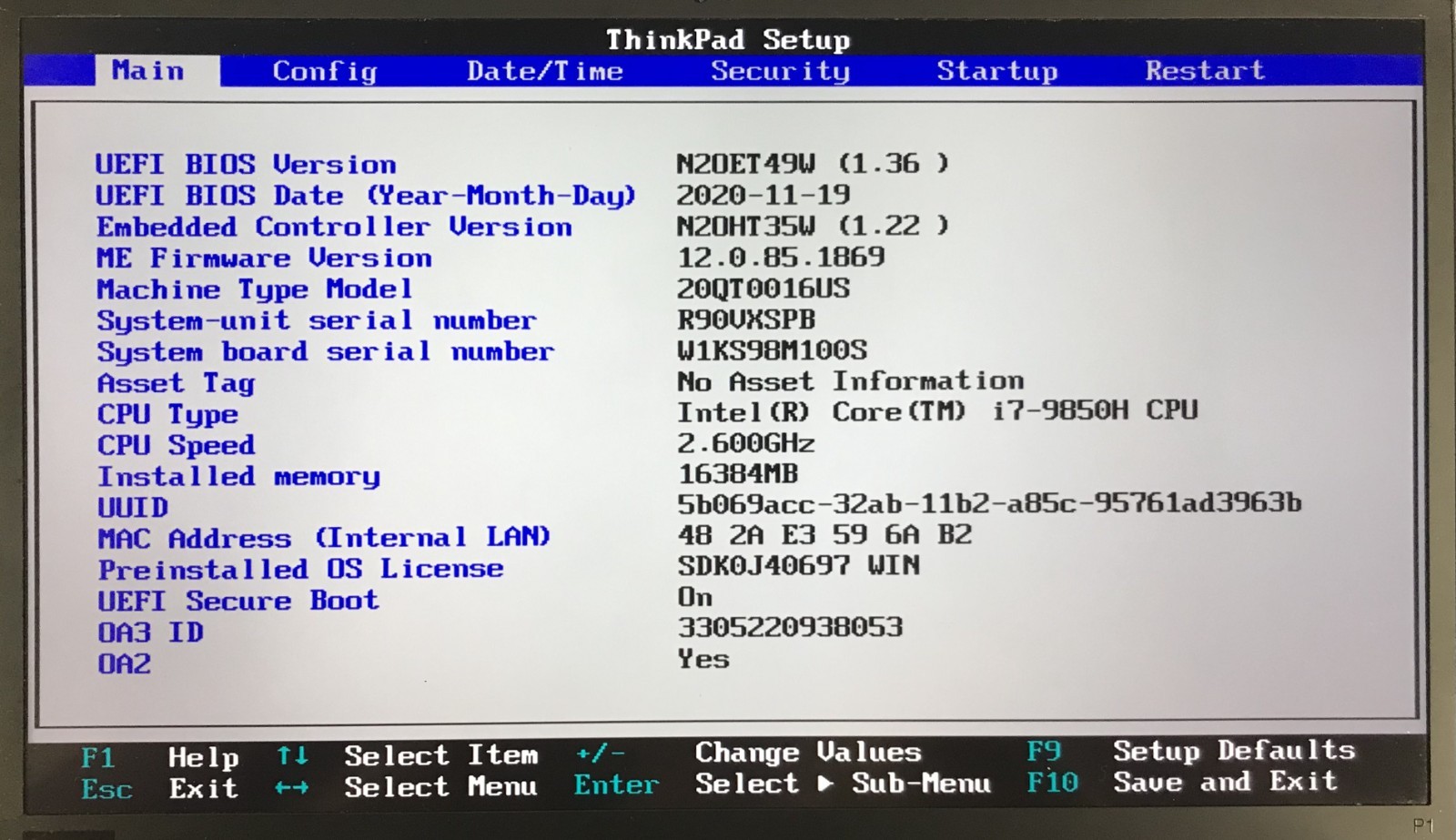Select the Installed memory label

point(238,477)
